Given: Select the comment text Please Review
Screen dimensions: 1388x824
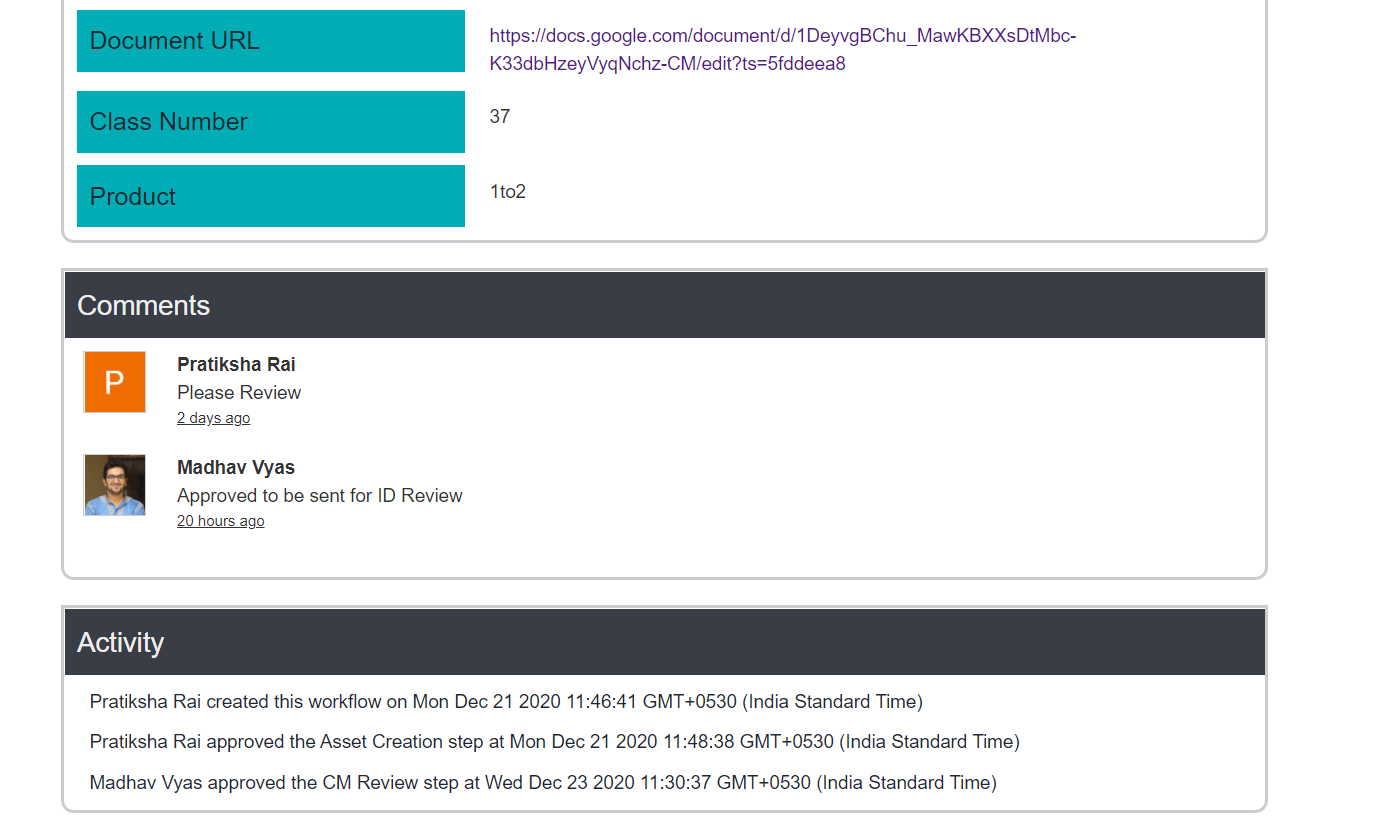Looking at the screenshot, I should [239, 392].
